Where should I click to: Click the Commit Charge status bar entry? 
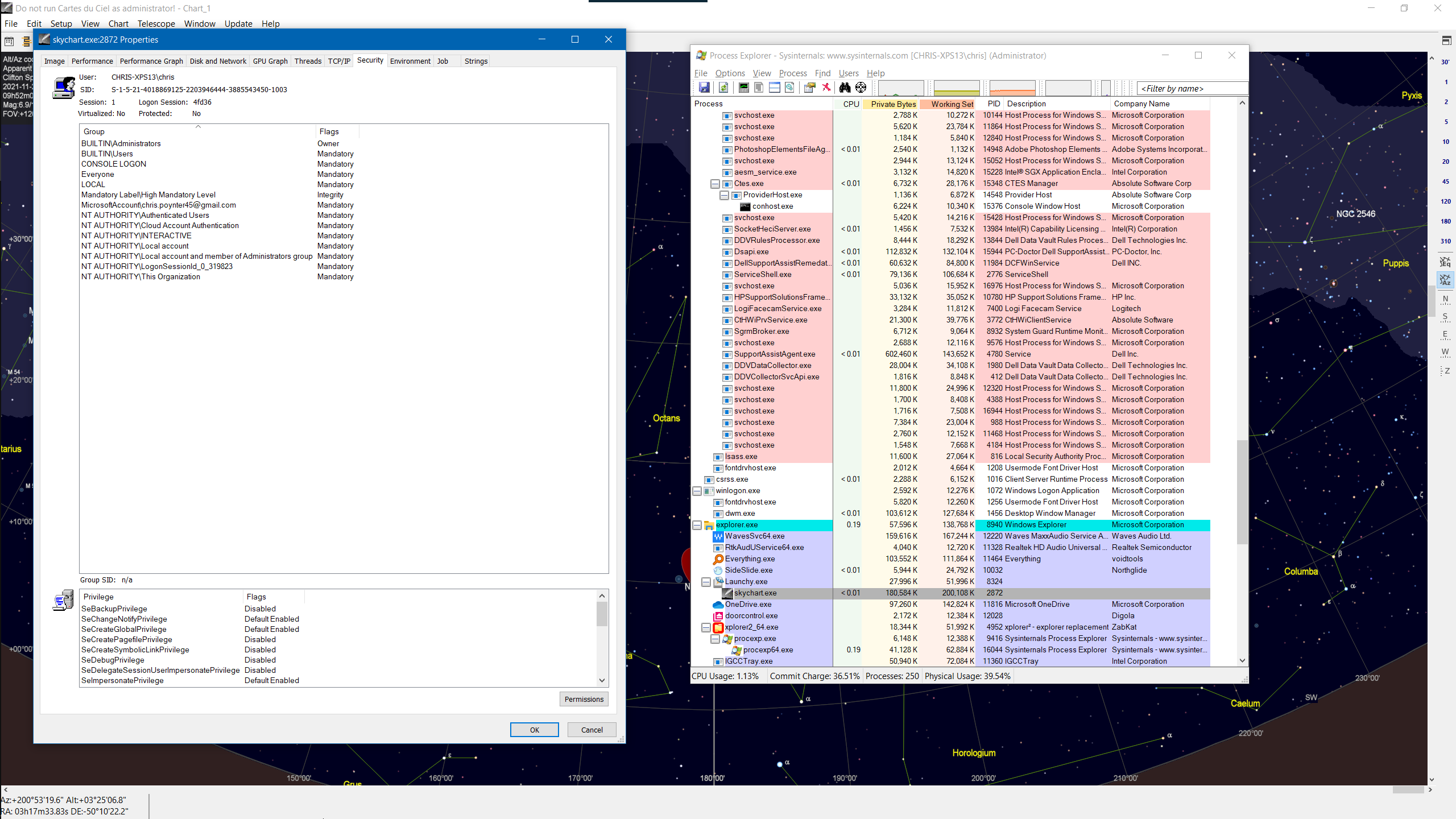pos(814,676)
